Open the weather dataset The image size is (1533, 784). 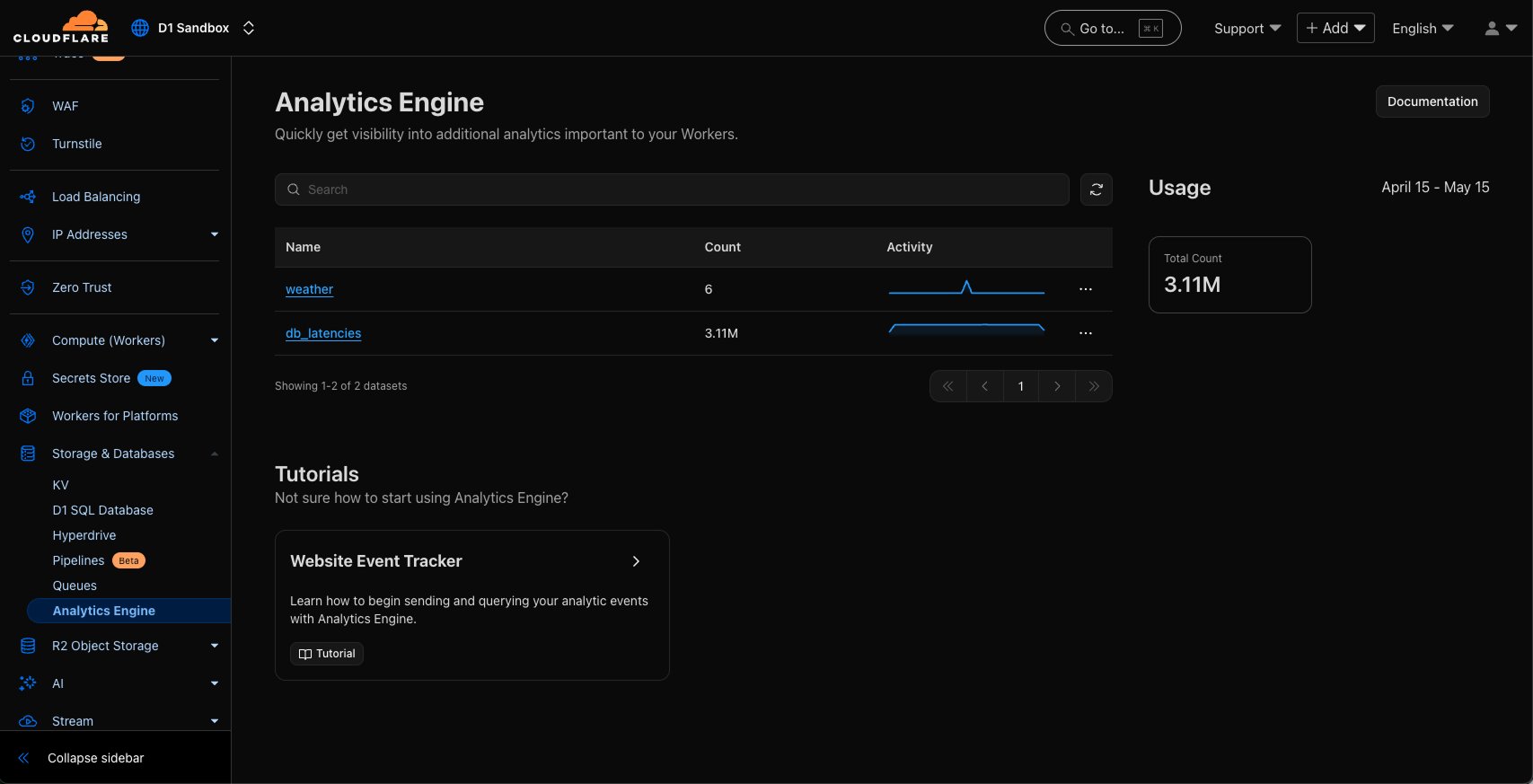click(309, 289)
